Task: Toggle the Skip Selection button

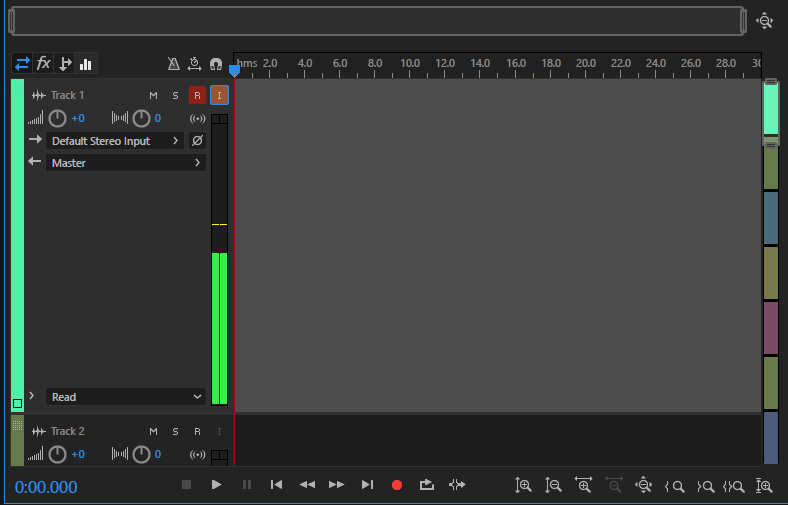Action: (457, 485)
